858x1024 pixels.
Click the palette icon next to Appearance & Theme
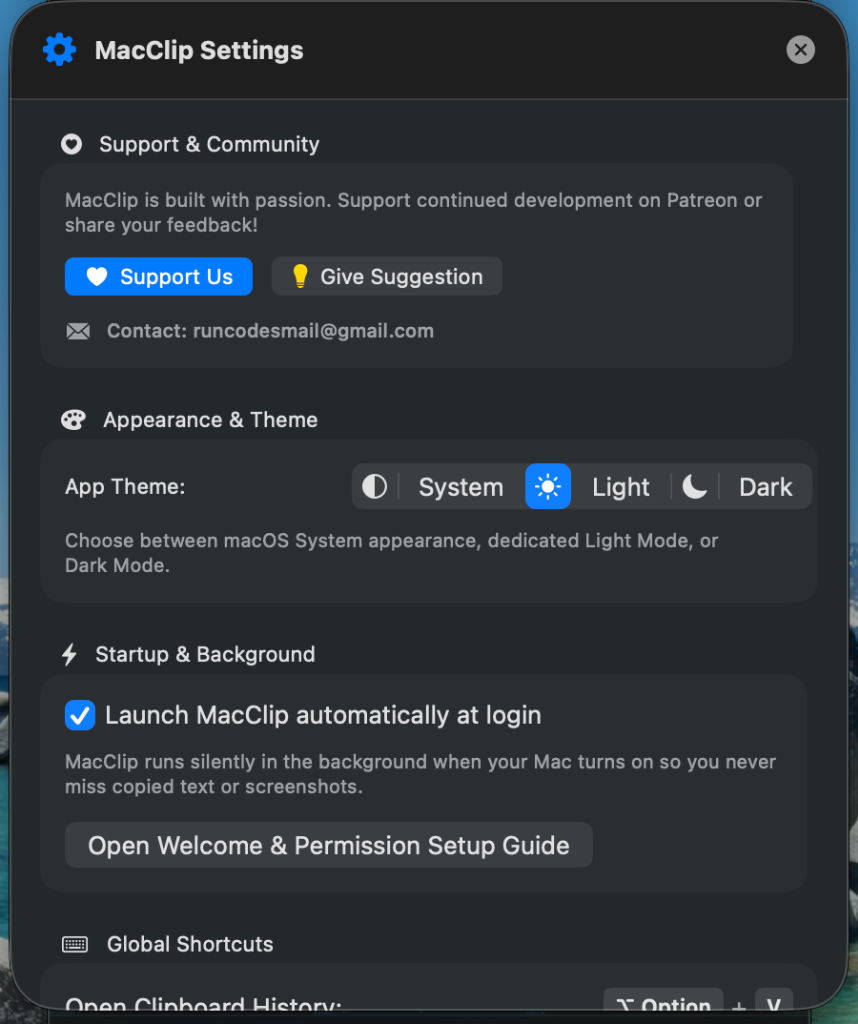pos(73,420)
